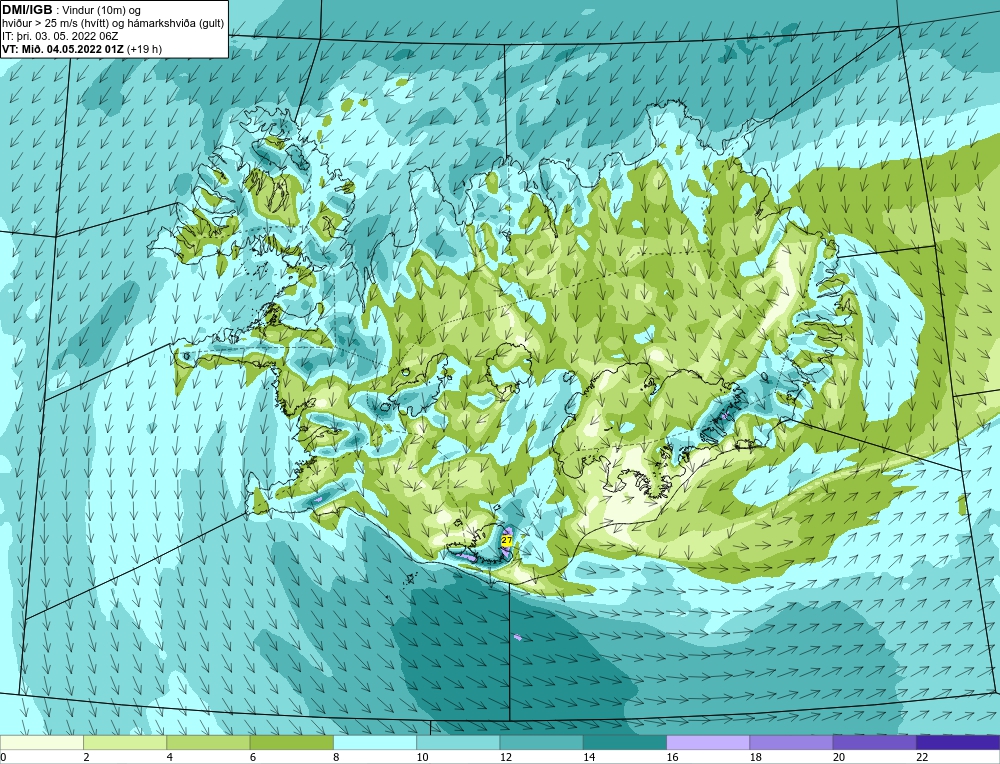
Task: Click the DMI/IGB title text
Action: 27,10
